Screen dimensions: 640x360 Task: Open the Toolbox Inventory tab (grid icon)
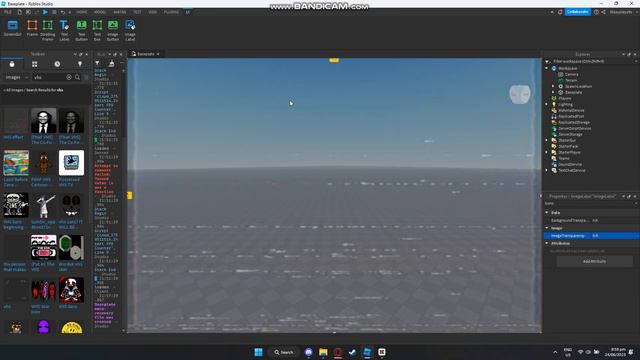tap(35, 64)
